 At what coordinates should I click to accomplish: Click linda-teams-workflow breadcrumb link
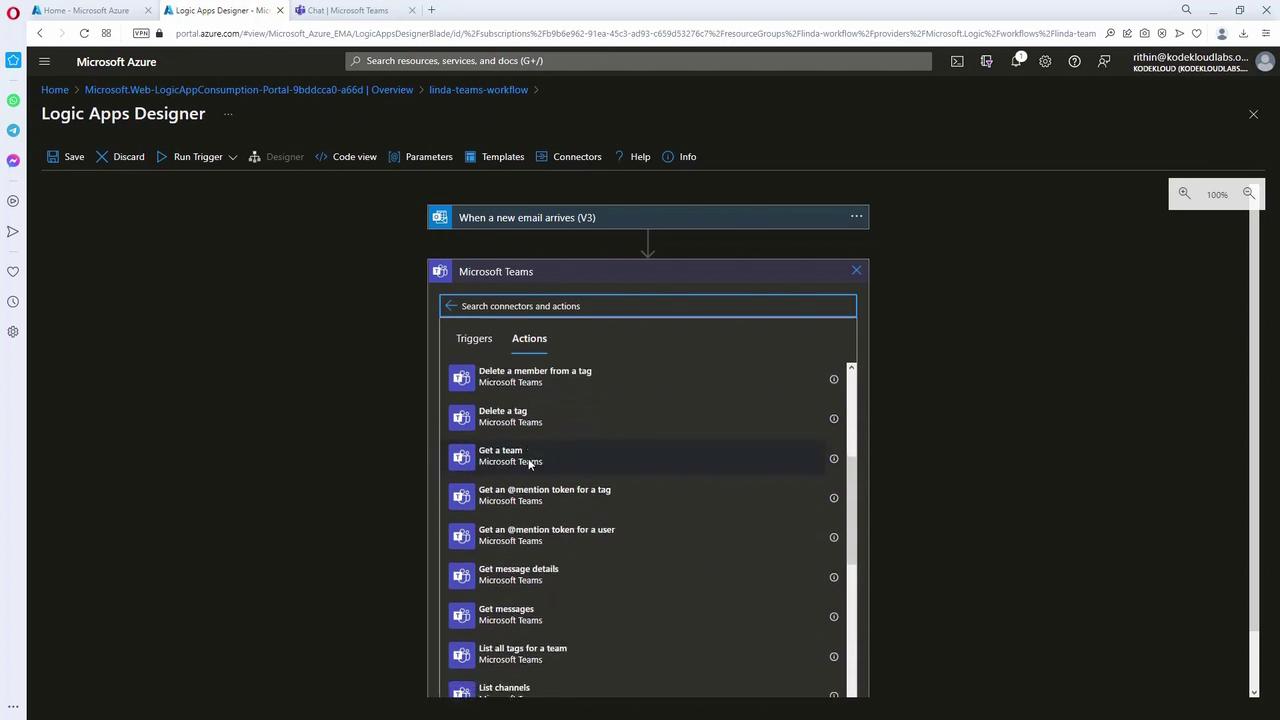(x=478, y=90)
